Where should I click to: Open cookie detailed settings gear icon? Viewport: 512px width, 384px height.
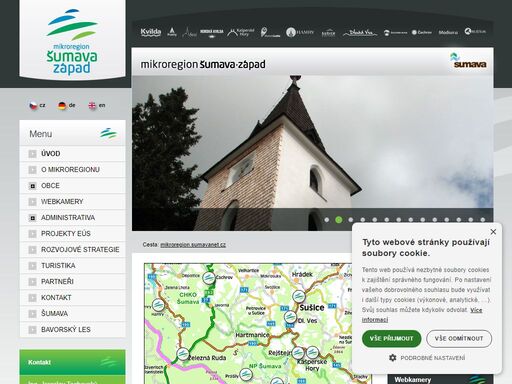[393, 358]
